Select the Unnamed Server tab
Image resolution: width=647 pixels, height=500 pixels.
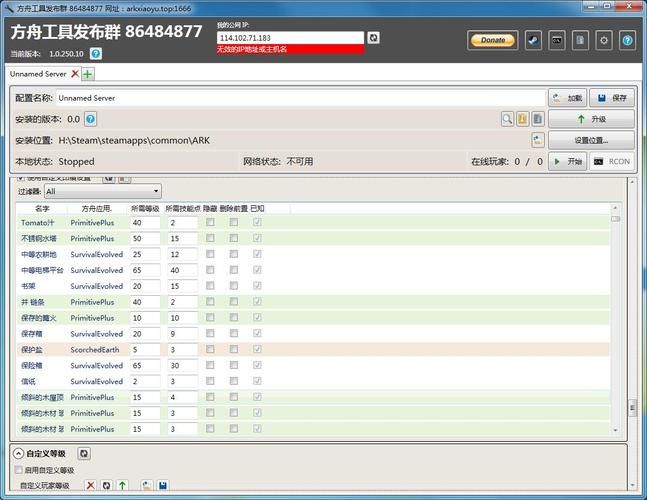pyautogui.click(x=38, y=74)
